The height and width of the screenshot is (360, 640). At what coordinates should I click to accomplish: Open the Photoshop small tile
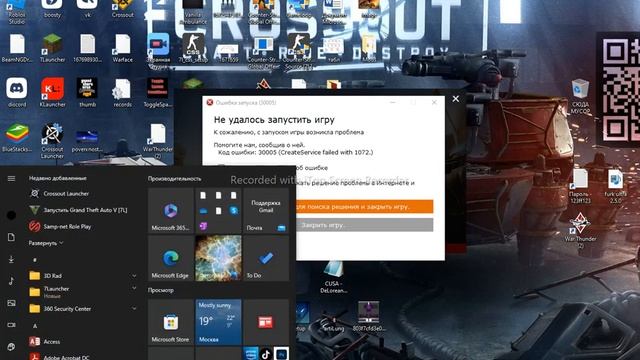coord(281,354)
